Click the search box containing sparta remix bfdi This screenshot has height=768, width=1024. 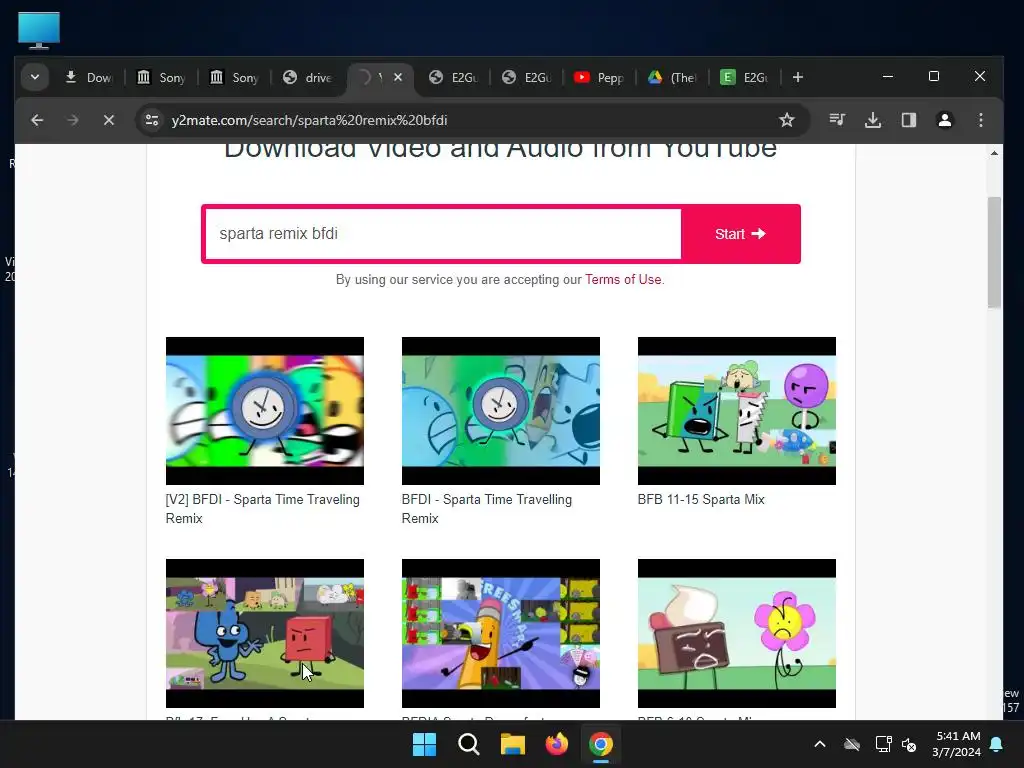[443, 234]
